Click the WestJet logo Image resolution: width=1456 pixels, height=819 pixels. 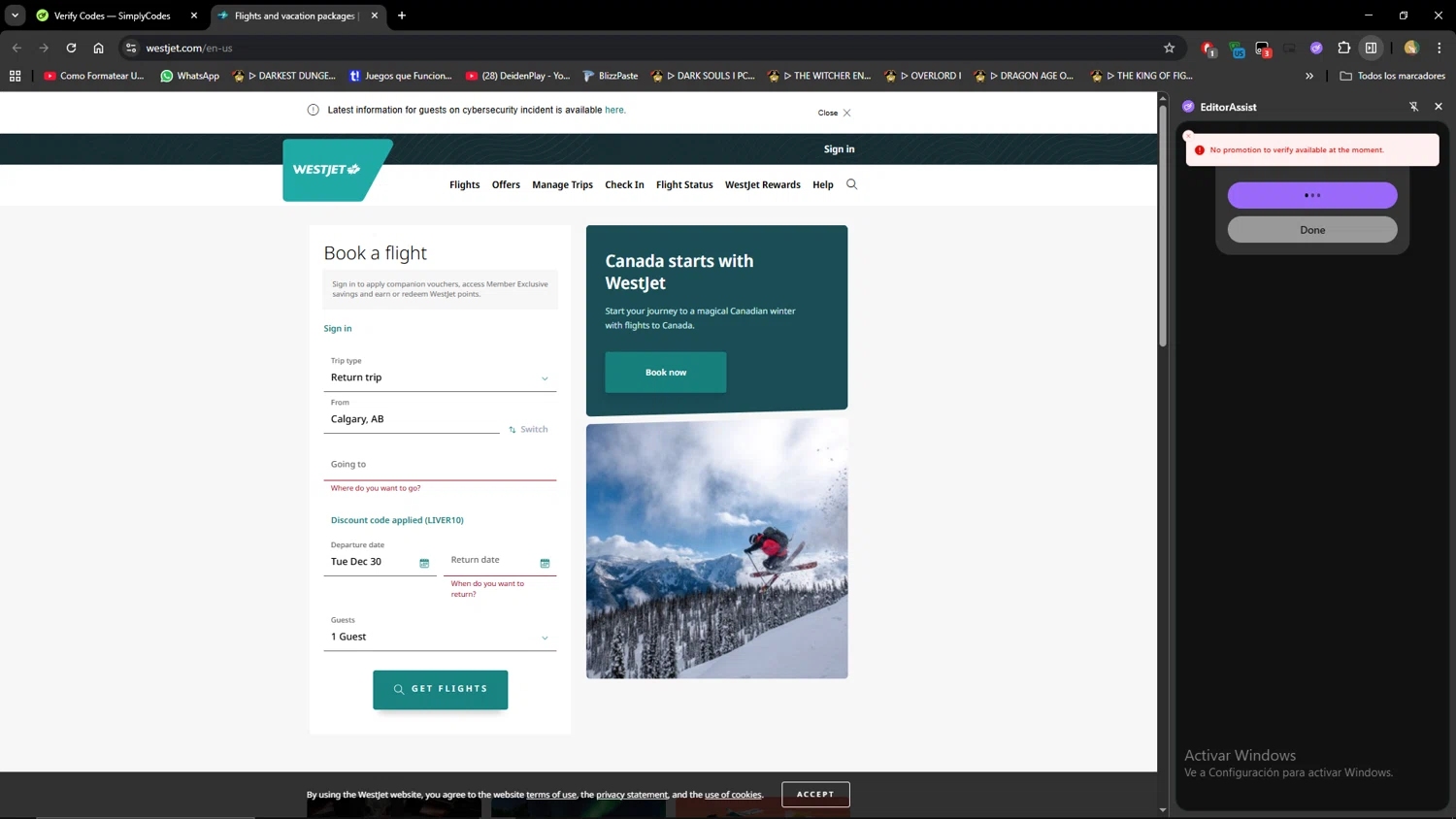pos(337,170)
